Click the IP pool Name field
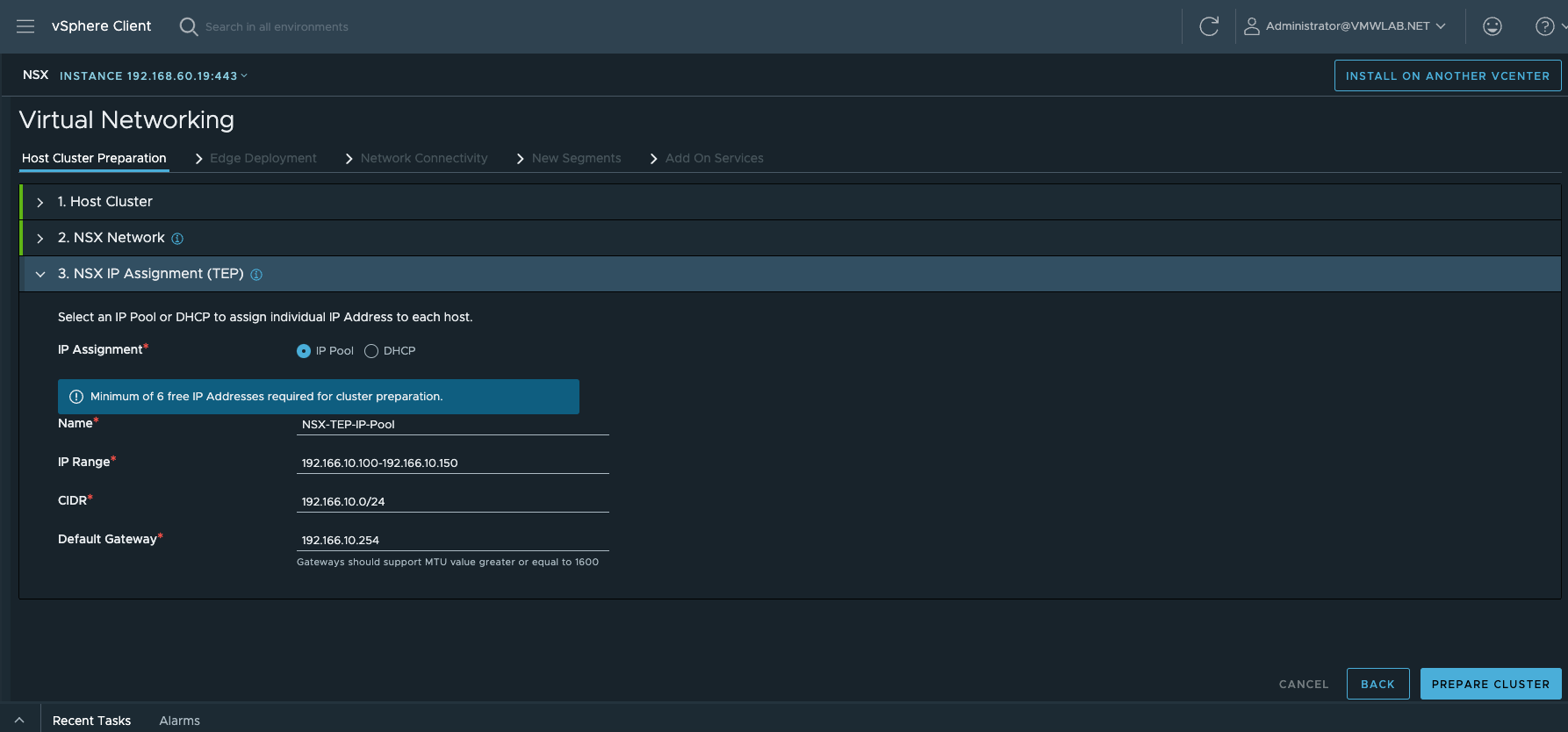 point(453,424)
